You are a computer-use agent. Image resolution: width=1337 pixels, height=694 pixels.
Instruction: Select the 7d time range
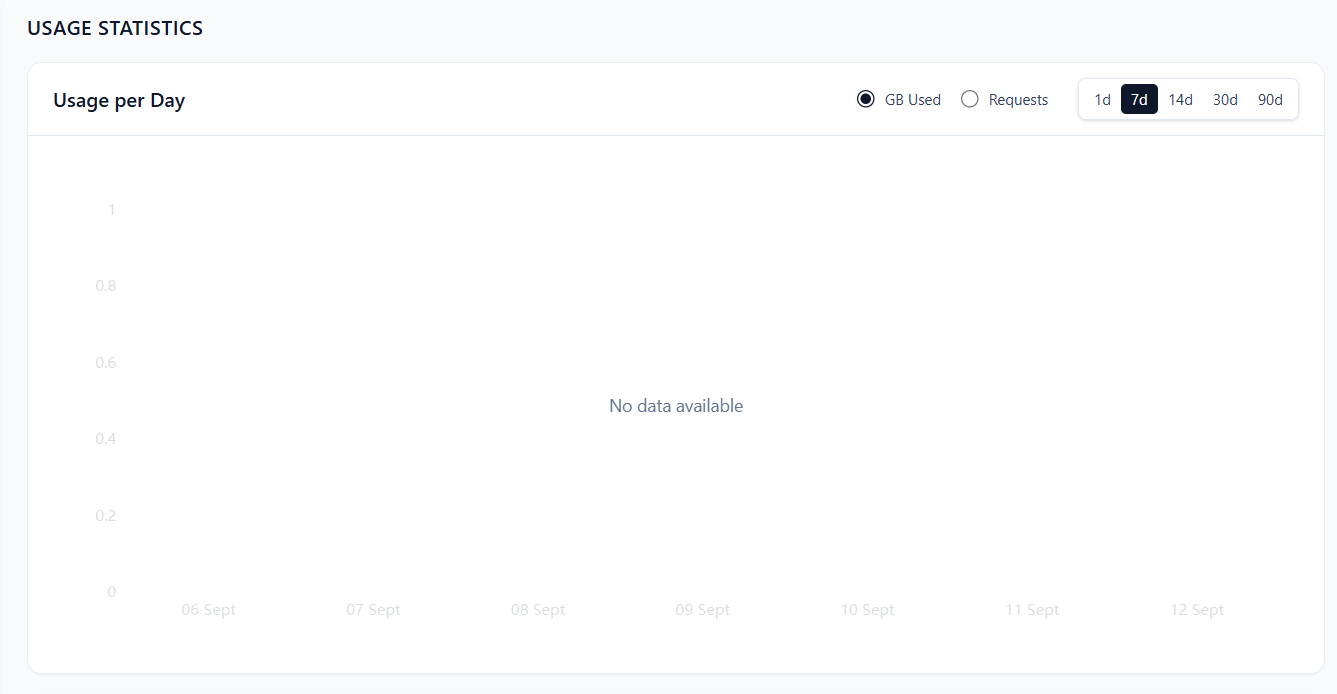1139,99
